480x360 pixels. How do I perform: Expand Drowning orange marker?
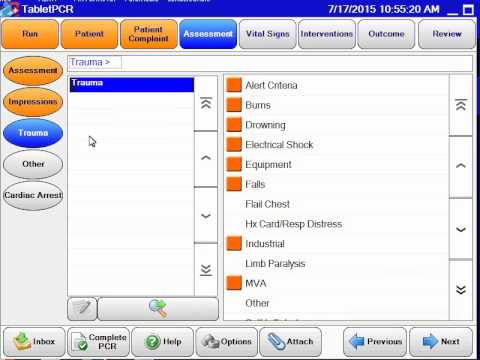(234, 125)
